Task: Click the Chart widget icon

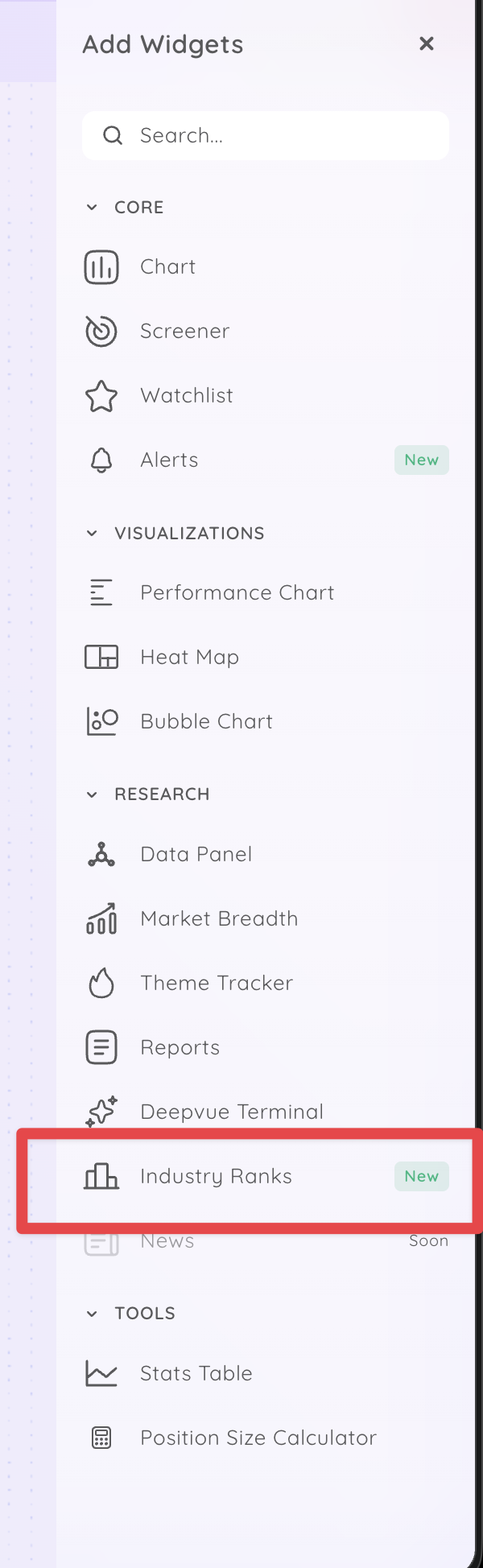Action: pos(101,267)
